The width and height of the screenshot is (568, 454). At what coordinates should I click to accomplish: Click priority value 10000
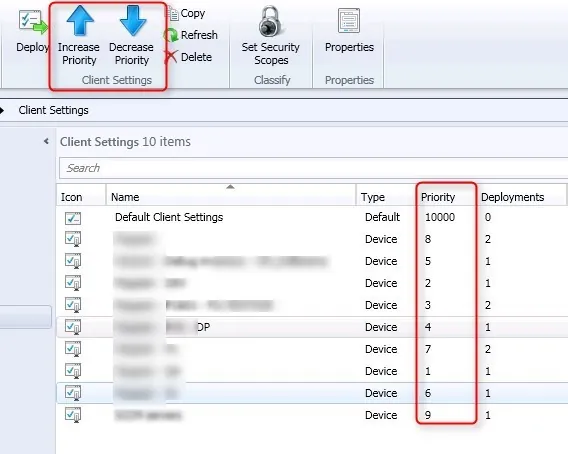coord(440,217)
